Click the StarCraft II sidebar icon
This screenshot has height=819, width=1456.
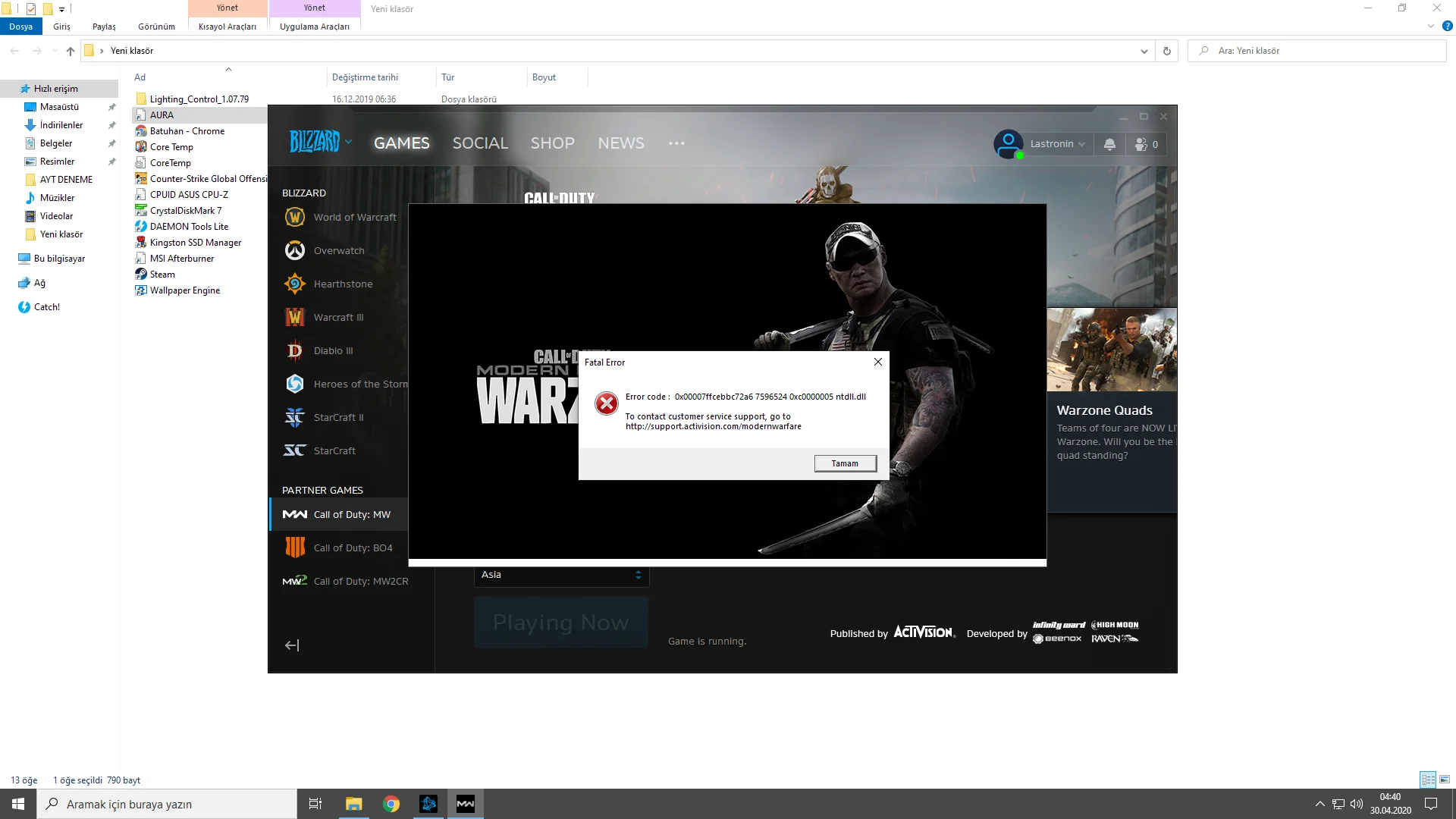294,417
